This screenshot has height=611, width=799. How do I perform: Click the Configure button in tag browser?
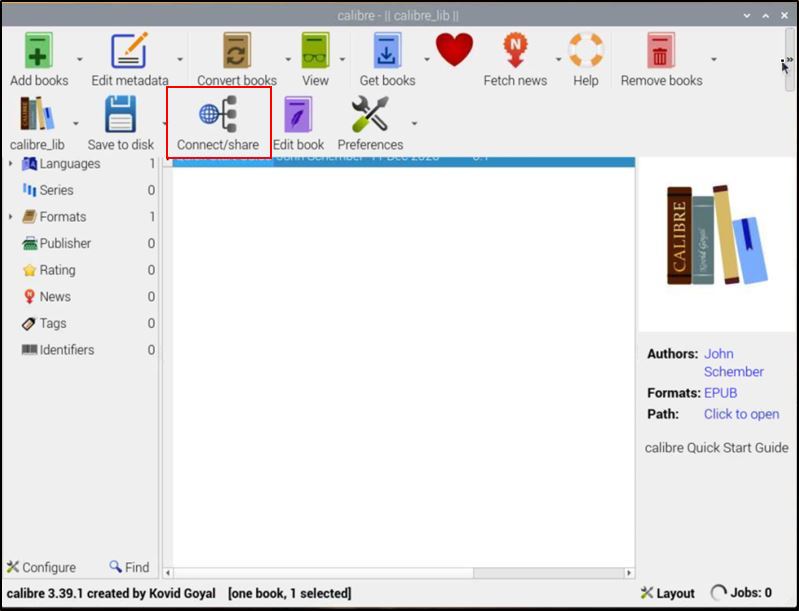pos(41,567)
